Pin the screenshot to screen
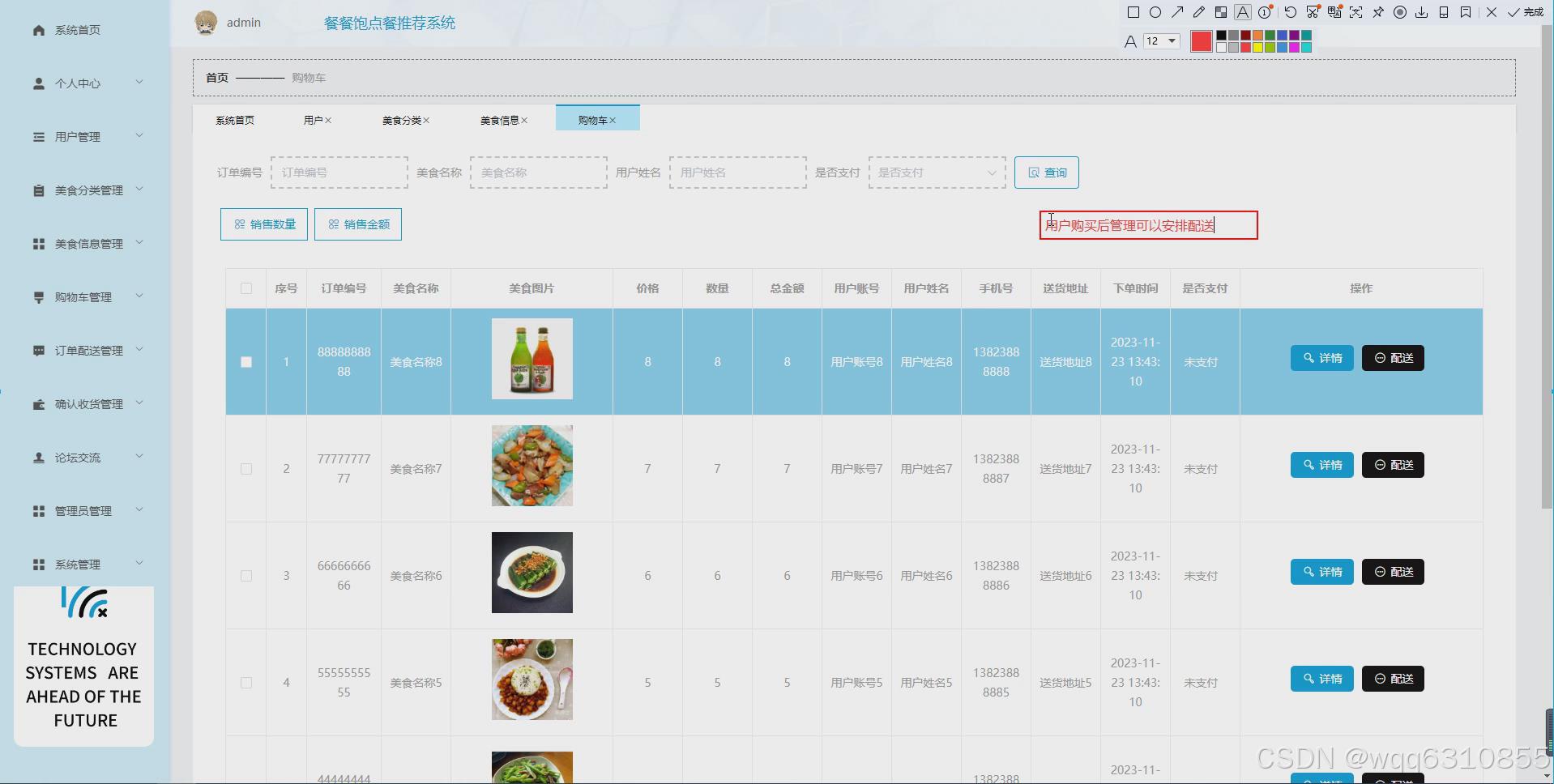Screen dimensions: 1554x784 pos(1377,12)
